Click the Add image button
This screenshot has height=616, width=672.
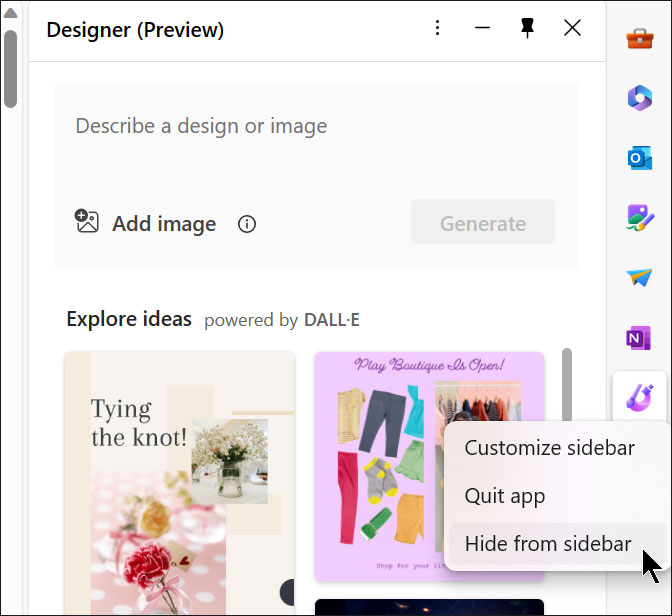pyautogui.click(x=147, y=223)
